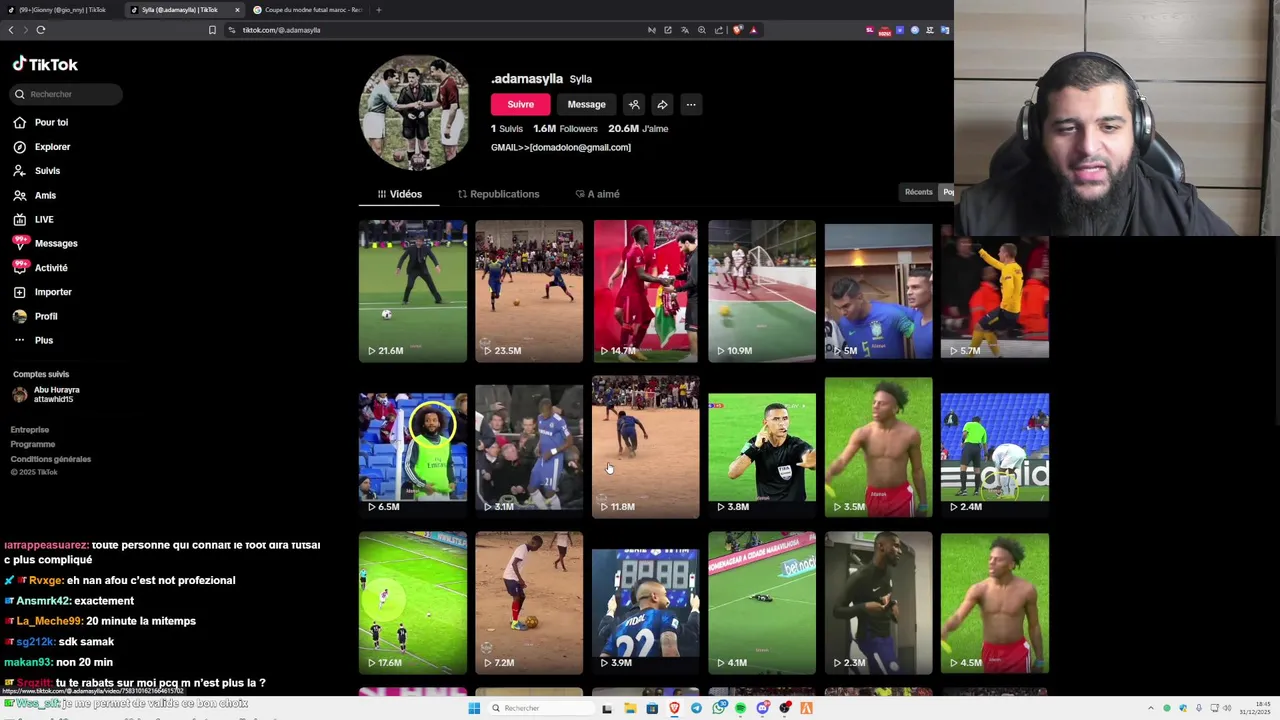Share the .adamasylla profile
This screenshot has width=1280, height=720.
click(x=662, y=104)
